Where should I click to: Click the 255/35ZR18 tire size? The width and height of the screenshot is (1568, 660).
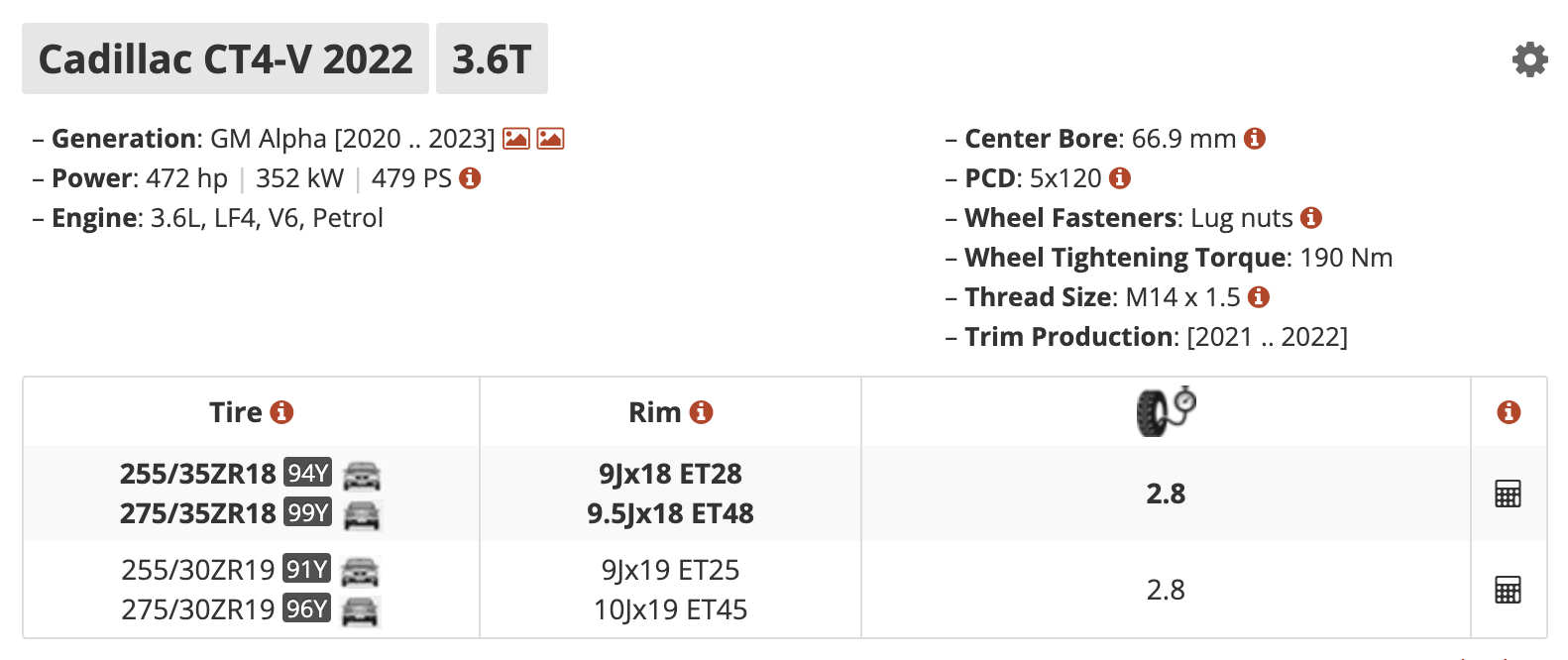198,474
